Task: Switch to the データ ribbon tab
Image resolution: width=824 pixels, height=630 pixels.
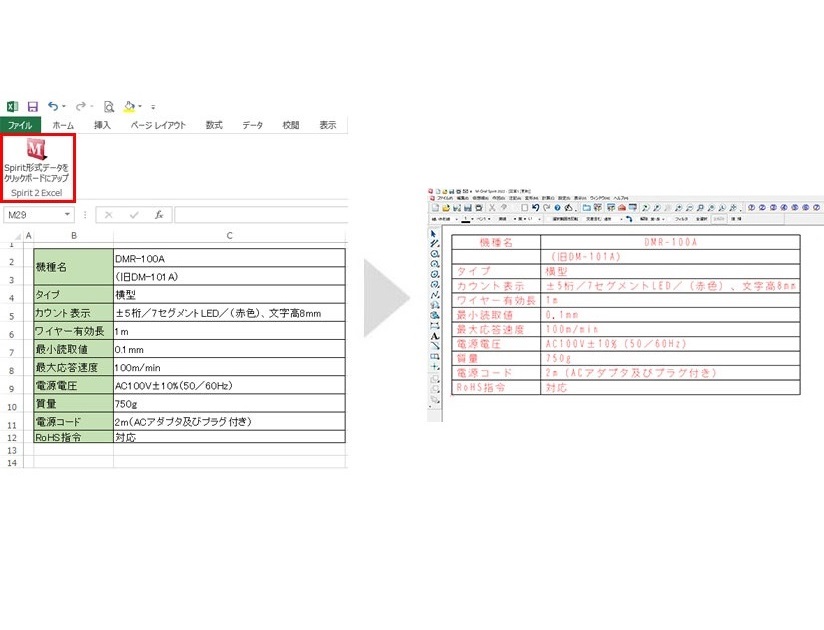Action: click(252, 126)
